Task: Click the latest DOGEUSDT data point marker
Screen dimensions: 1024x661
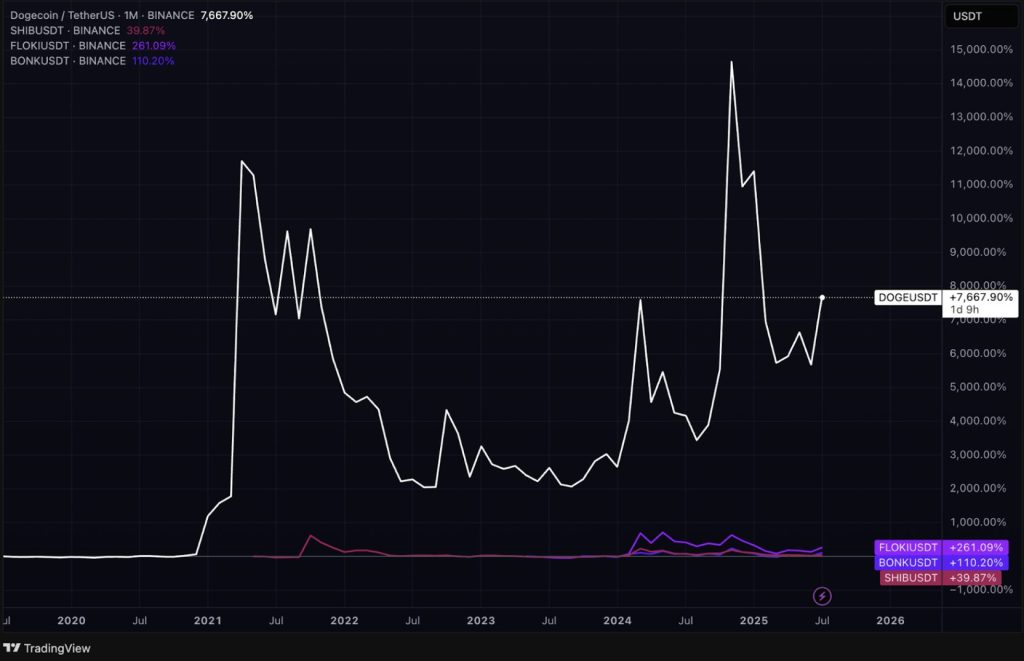Action: pyautogui.click(x=822, y=298)
